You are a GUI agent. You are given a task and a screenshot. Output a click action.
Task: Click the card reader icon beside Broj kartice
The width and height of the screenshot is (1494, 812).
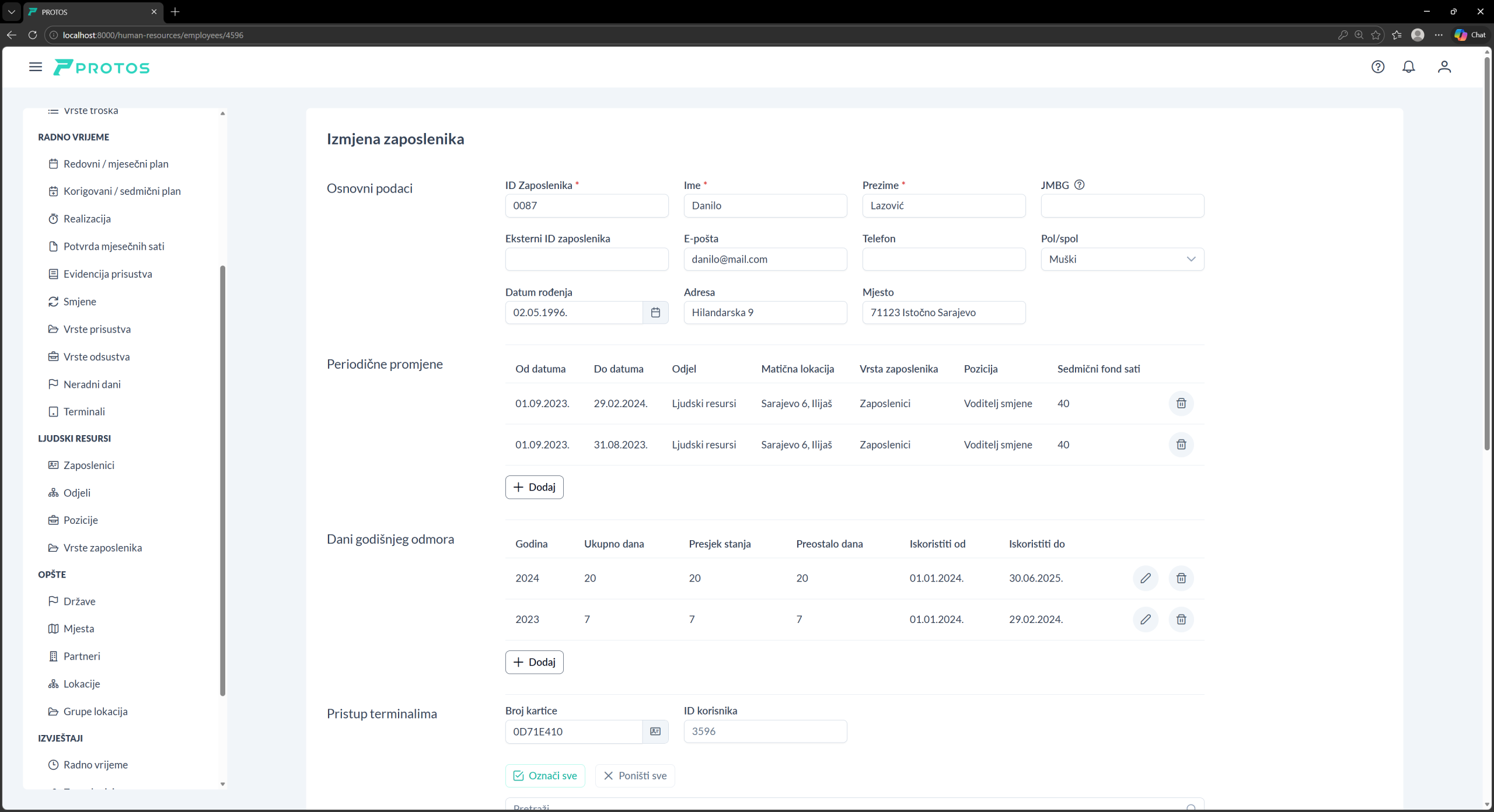655,731
